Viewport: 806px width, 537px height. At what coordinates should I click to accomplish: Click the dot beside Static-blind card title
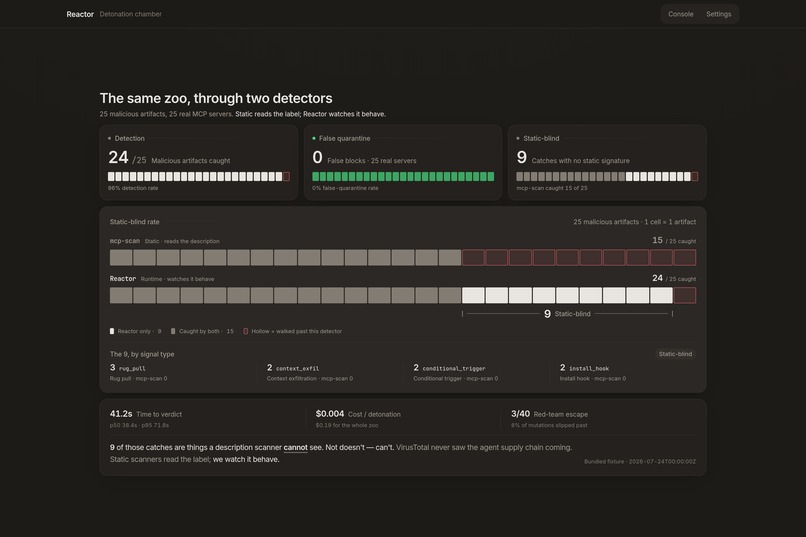pyautogui.click(x=518, y=138)
